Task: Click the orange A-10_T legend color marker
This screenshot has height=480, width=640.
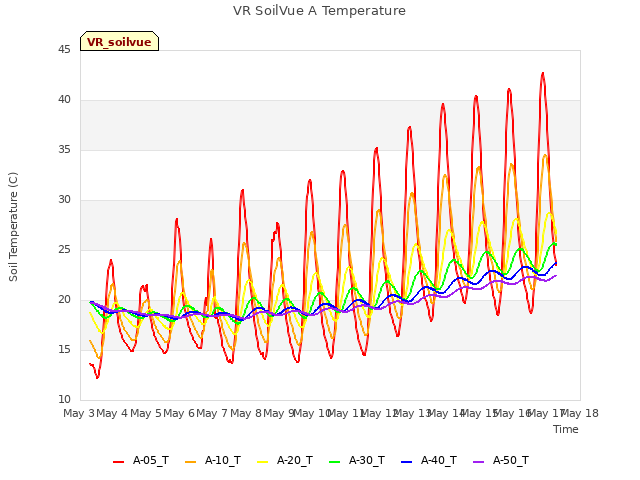Action: (191, 462)
